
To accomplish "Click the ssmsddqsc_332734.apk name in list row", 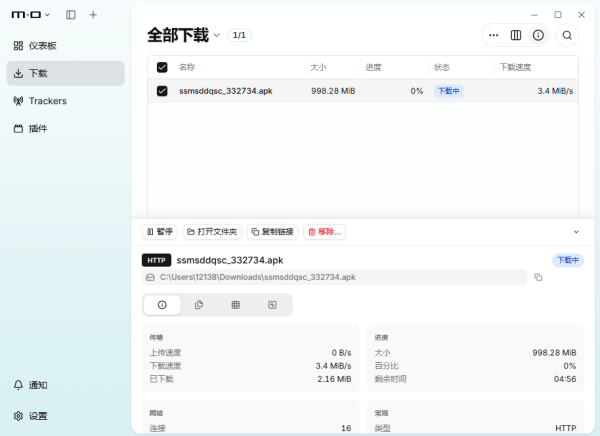I will click(x=226, y=91).
